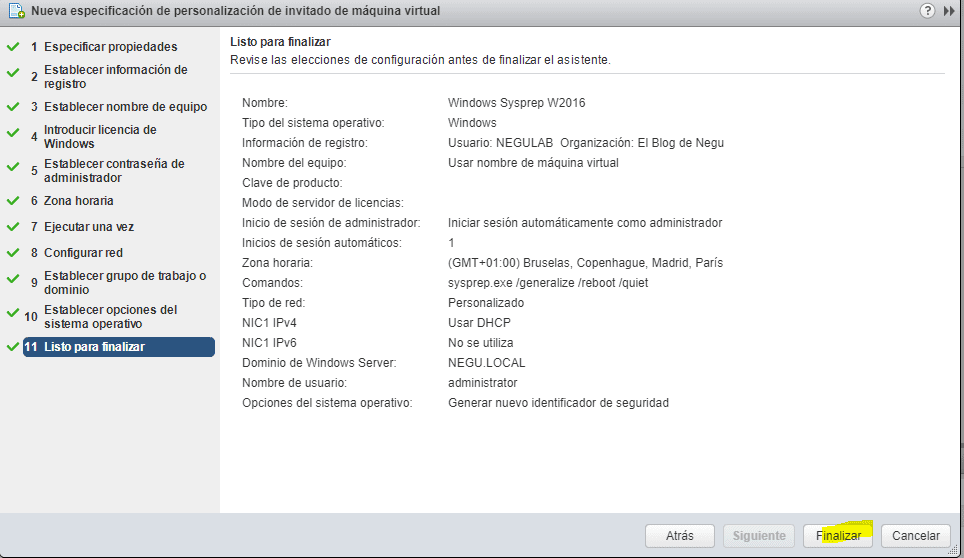
Task: Open step 10 opciones del sistema operativo
Action: coord(110,317)
